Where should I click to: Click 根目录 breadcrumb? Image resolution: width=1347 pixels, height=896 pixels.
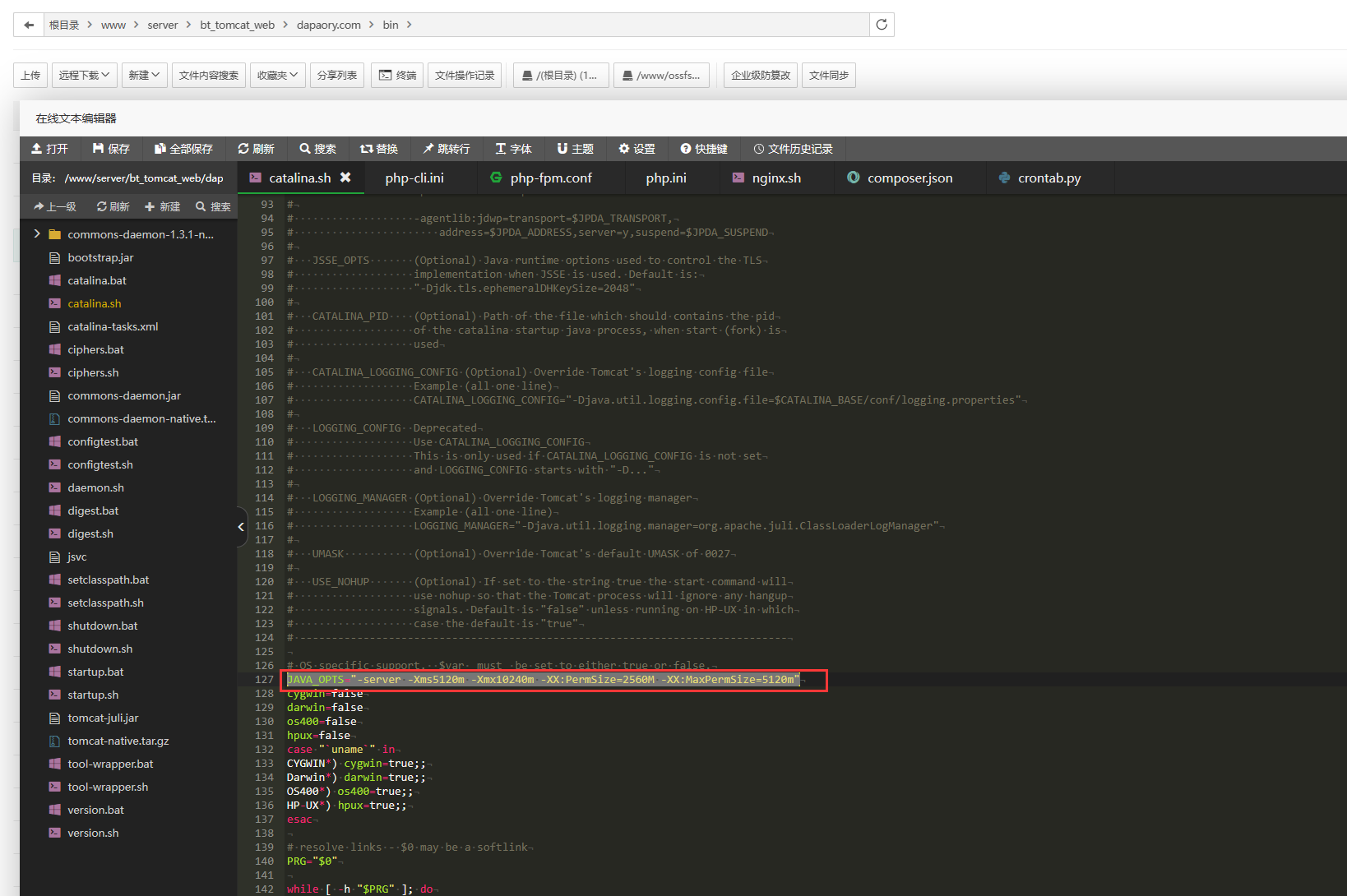coord(64,25)
